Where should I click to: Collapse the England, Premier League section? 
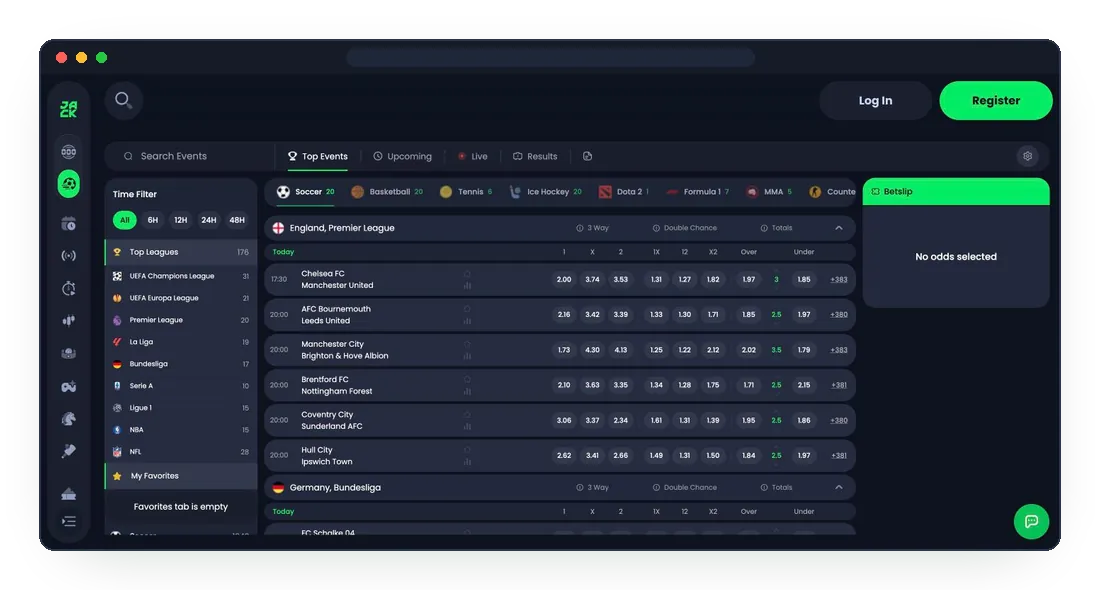tap(839, 228)
